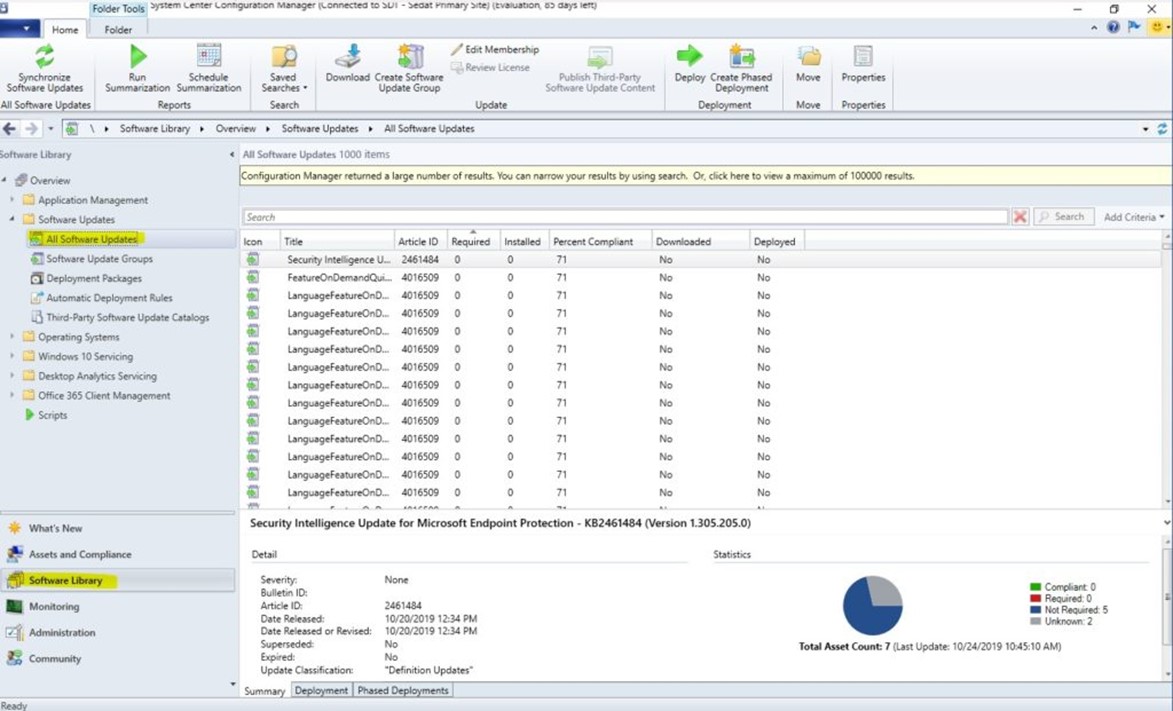This screenshot has width=1173, height=711.
Task: Sort by Percent Compliant column header
Action: point(601,242)
